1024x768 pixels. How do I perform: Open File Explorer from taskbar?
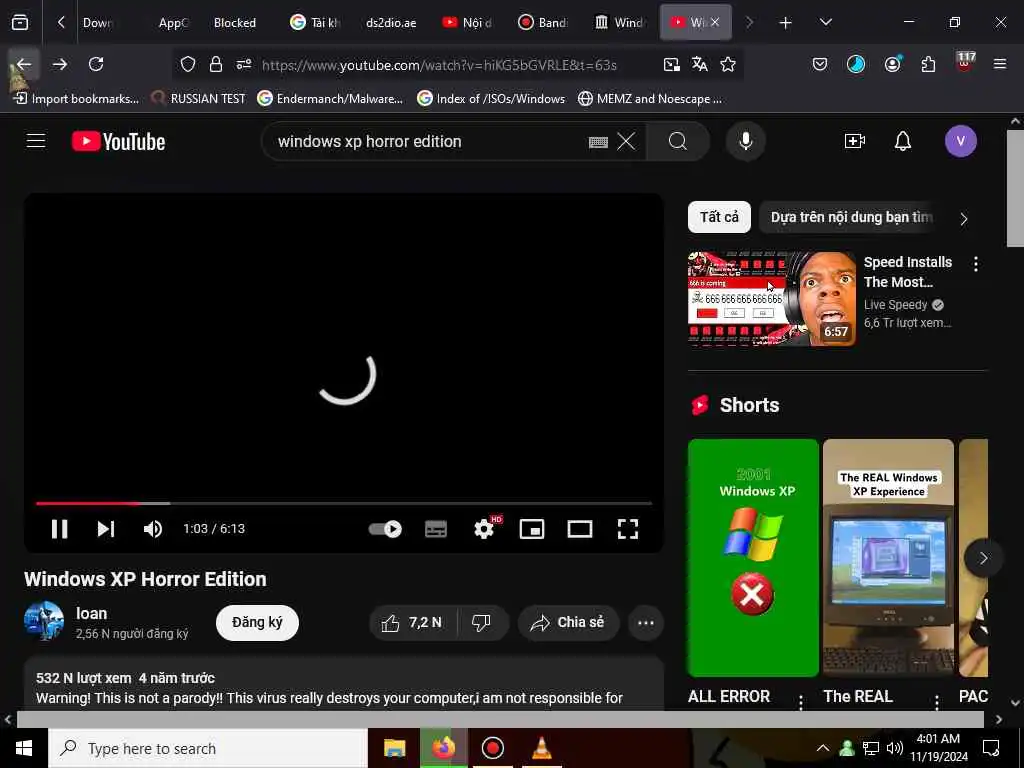[x=394, y=748]
